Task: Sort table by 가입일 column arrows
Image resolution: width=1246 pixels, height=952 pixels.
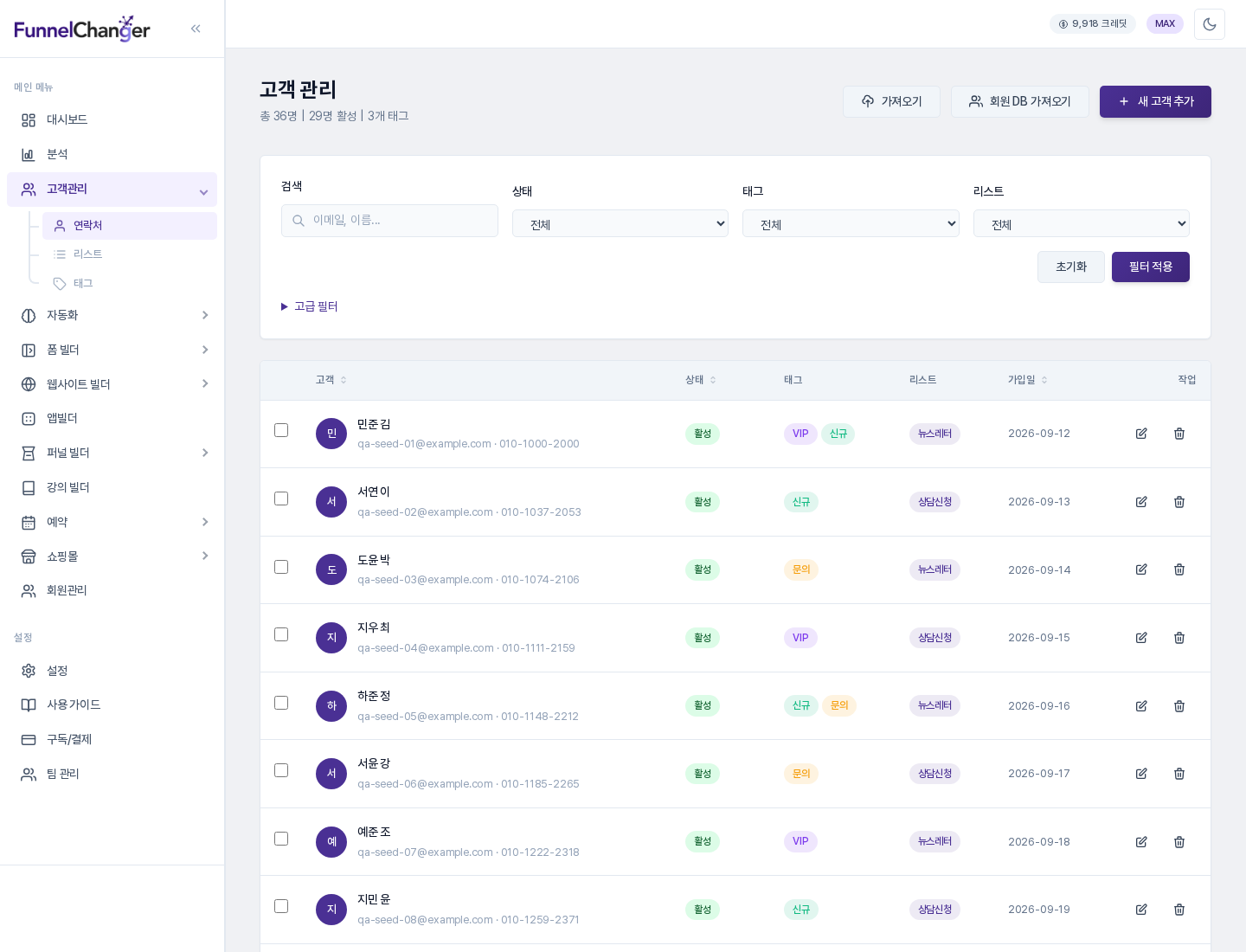Action: tap(1044, 380)
